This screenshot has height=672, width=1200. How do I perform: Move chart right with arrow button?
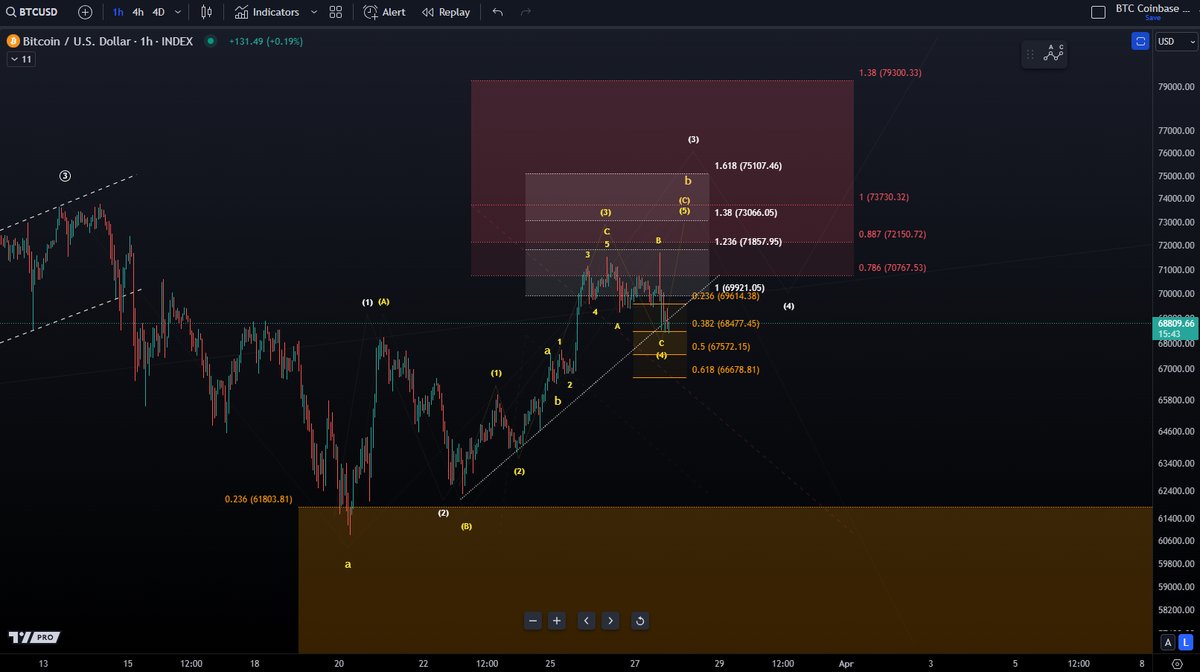click(x=610, y=621)
